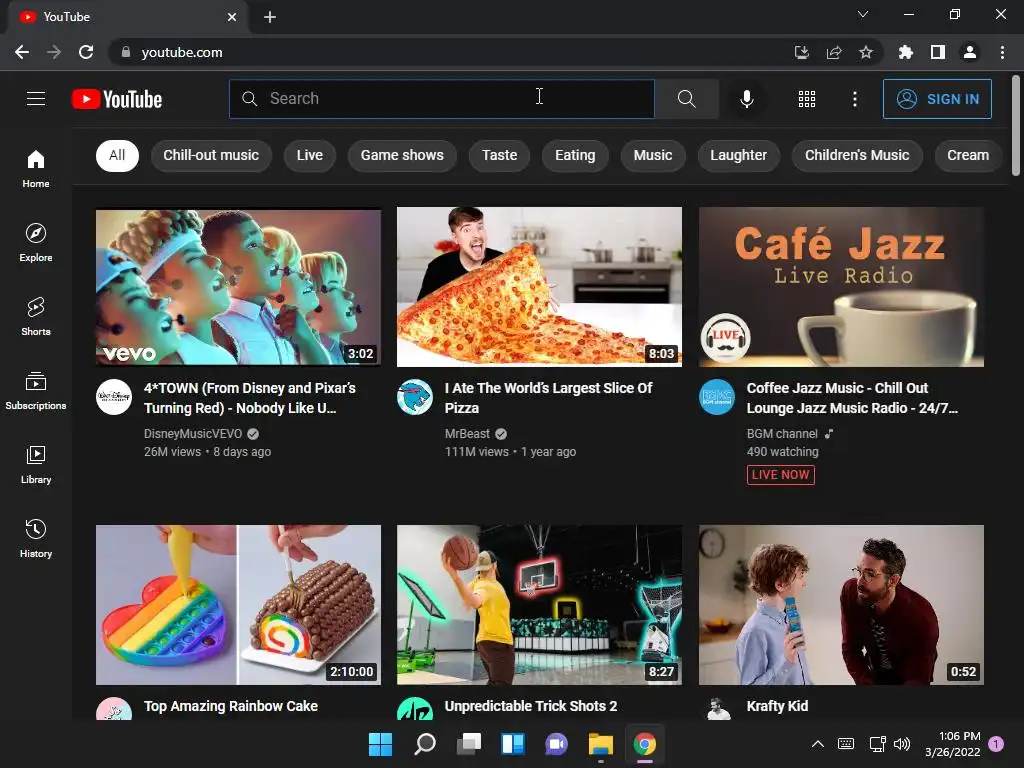Screen dimensions: 1024x768
Task: Open History in sidebar
Action: tap(36, 538)
